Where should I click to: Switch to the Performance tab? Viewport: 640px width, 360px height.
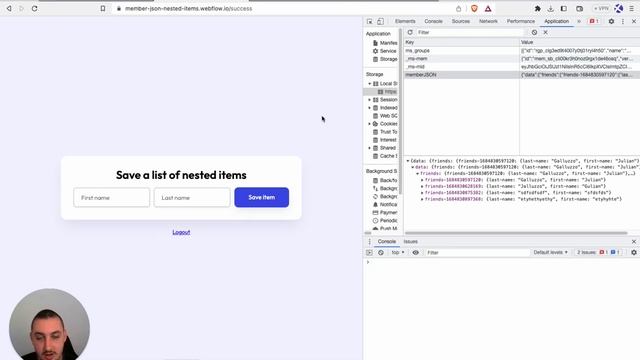[520, 21]
